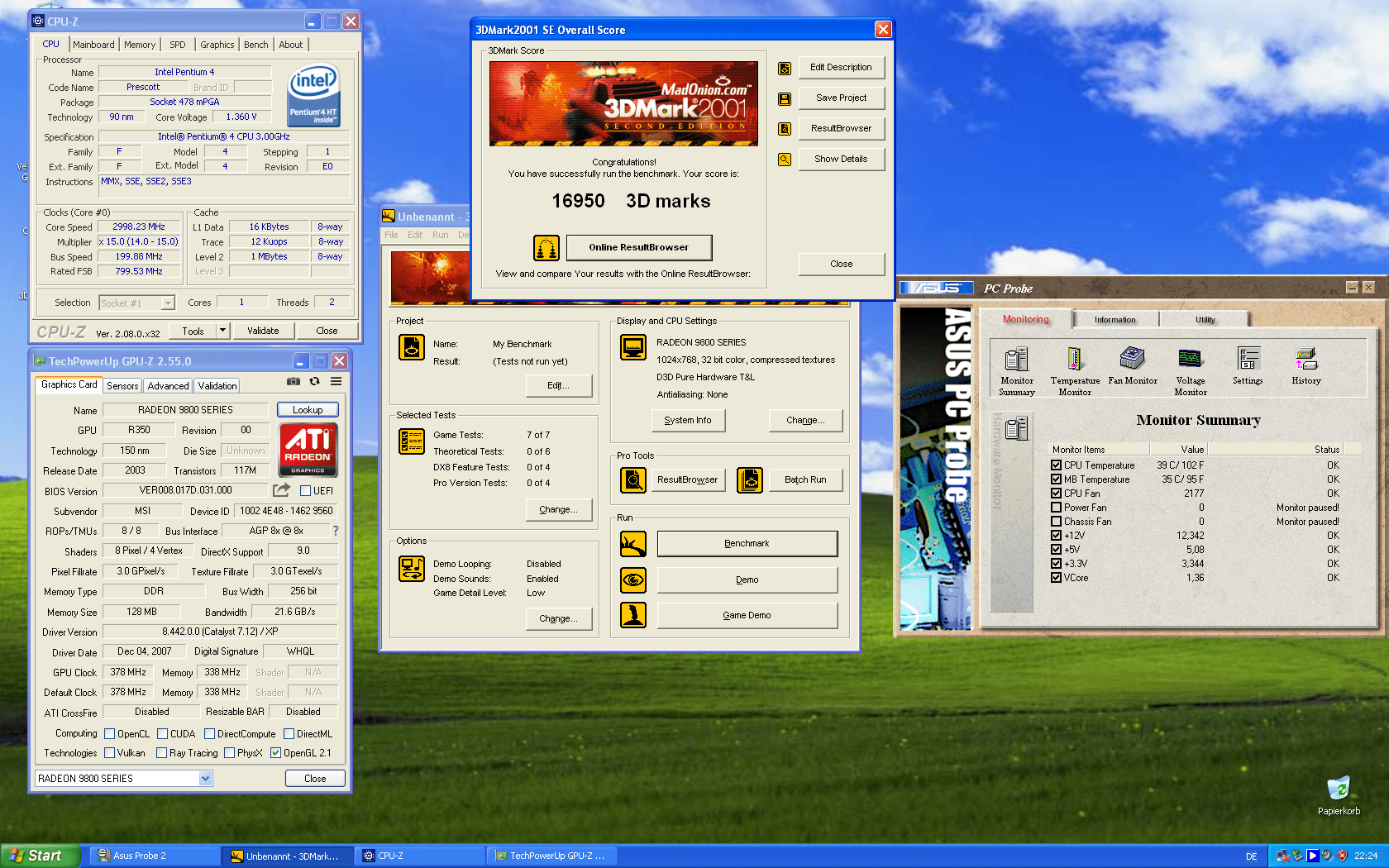The height and width of the screenshot is (868, 1389).
Task: Click the Options icon in 3DMark
Action: (412, 569)
